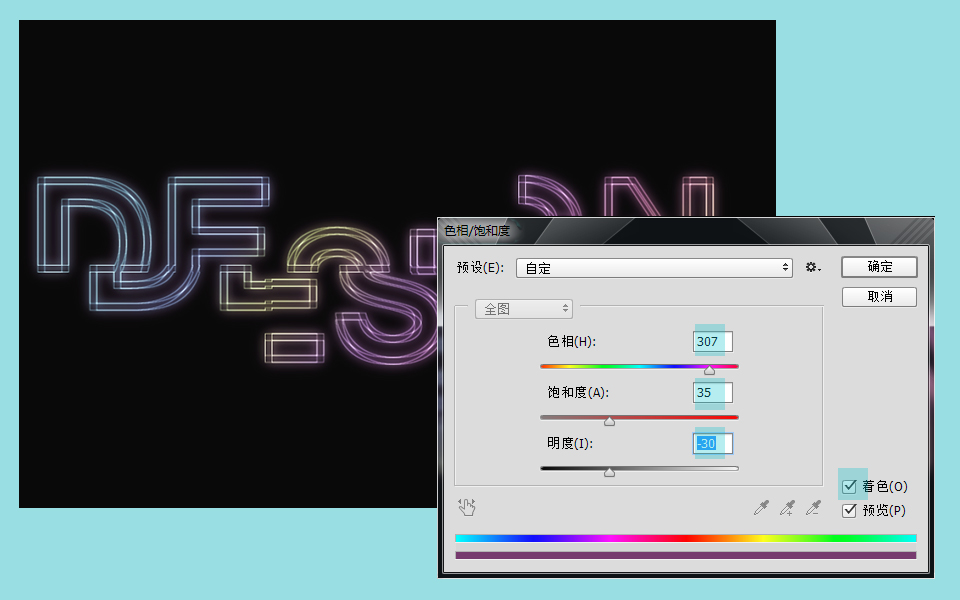
Task: Click the saturation value field showing 35
Action: (x=713, y=392)
